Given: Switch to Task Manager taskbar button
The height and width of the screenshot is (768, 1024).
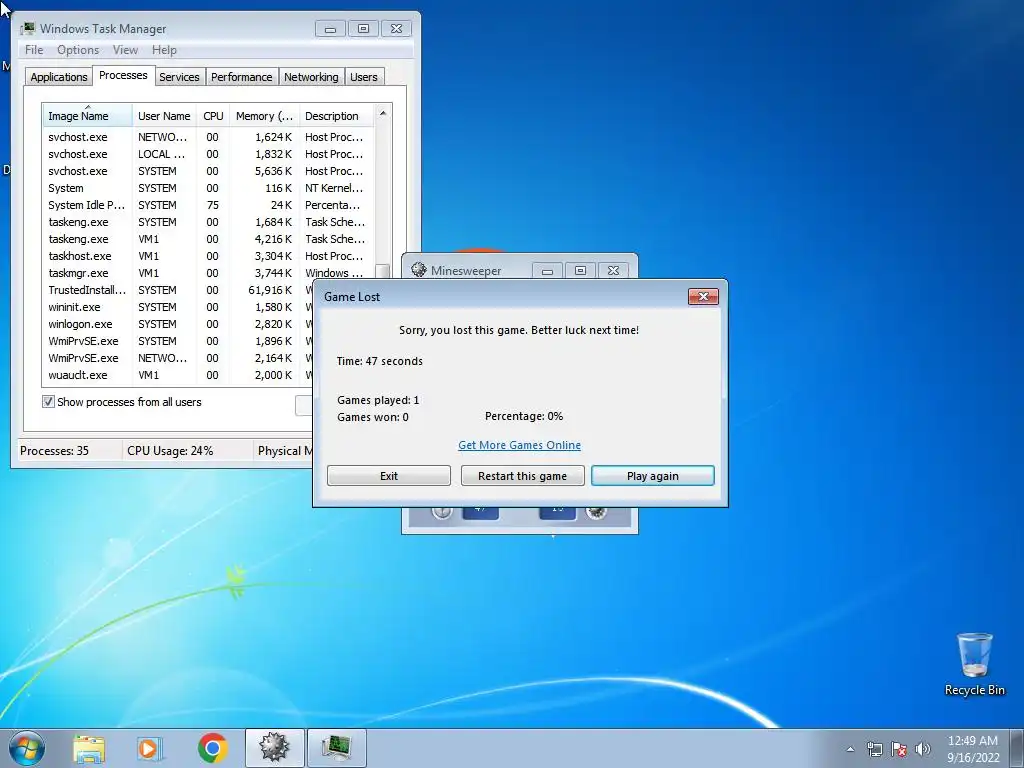Looking at the screenshot, I should click(336, 748).
